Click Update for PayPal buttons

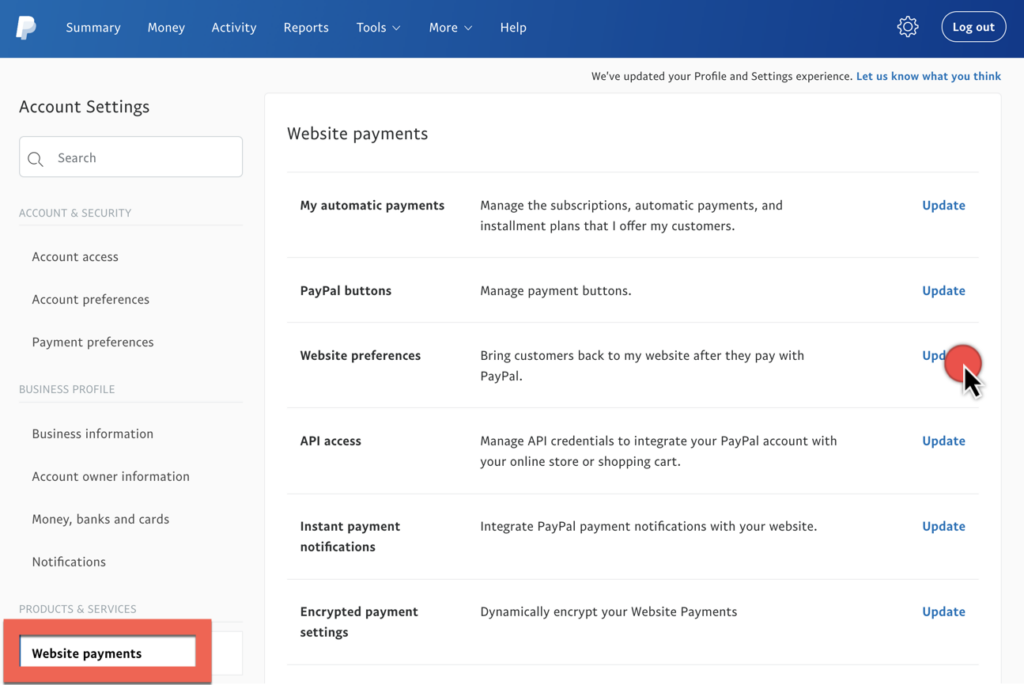(x=943, y=291)
